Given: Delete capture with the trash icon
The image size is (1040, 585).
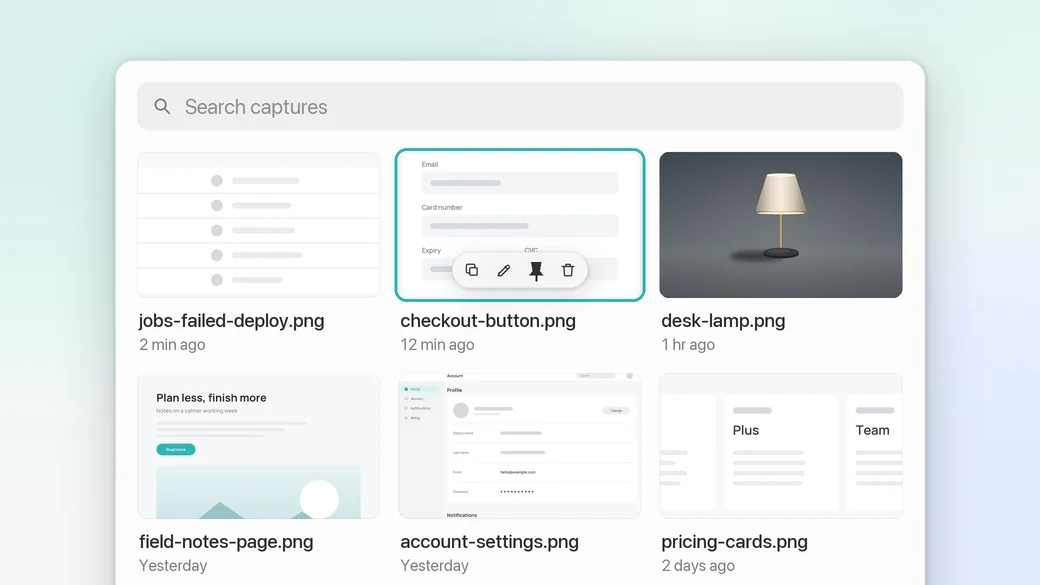Looking at the screenshot, I should (x=568, y=270).
